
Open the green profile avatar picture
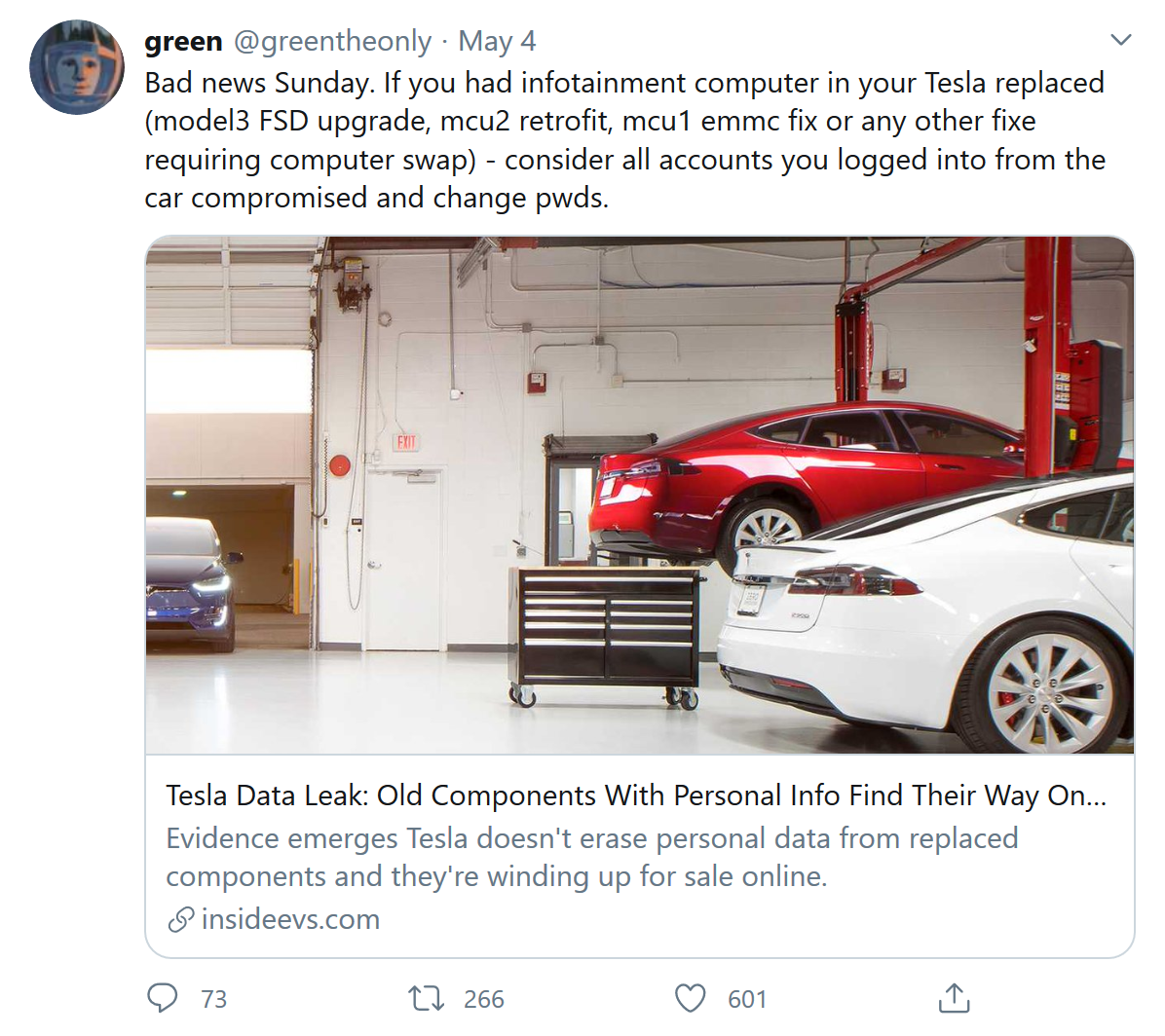coord(77,67)
